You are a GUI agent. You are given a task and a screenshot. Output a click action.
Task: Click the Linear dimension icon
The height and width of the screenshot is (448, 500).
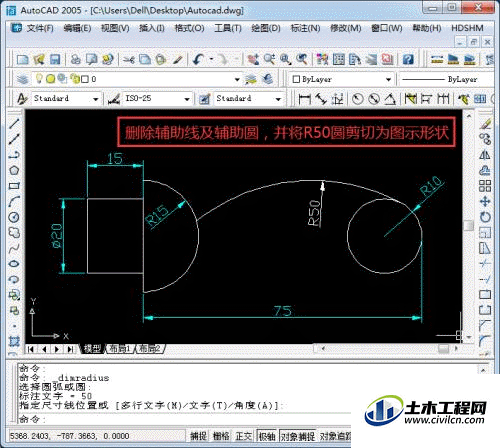click(304, 99)
